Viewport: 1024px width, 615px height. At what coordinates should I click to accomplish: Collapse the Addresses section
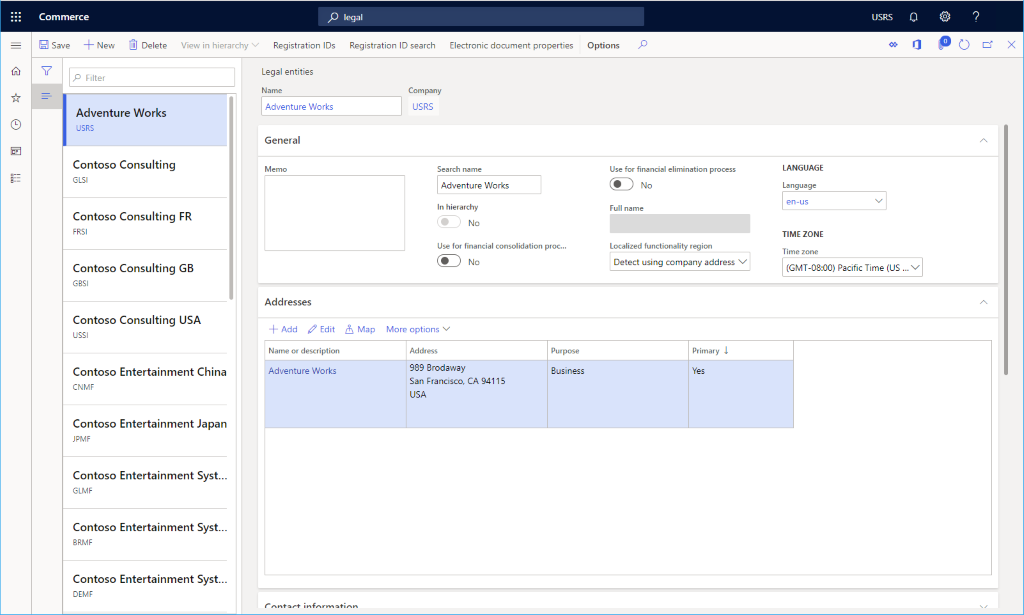point(984,302)
